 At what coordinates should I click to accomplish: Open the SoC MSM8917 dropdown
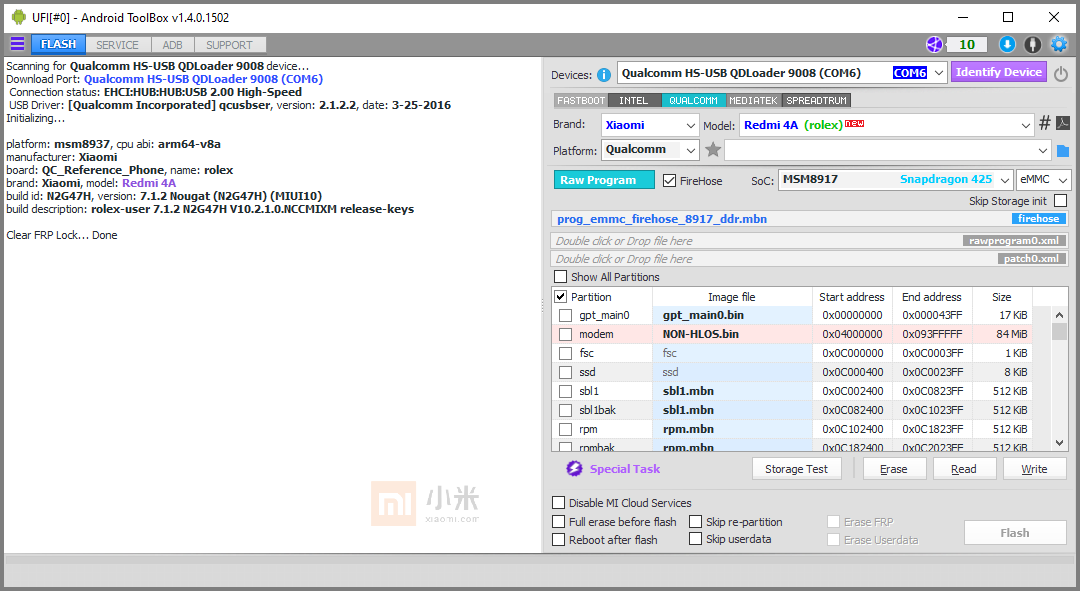click(x=1005, y=180)
